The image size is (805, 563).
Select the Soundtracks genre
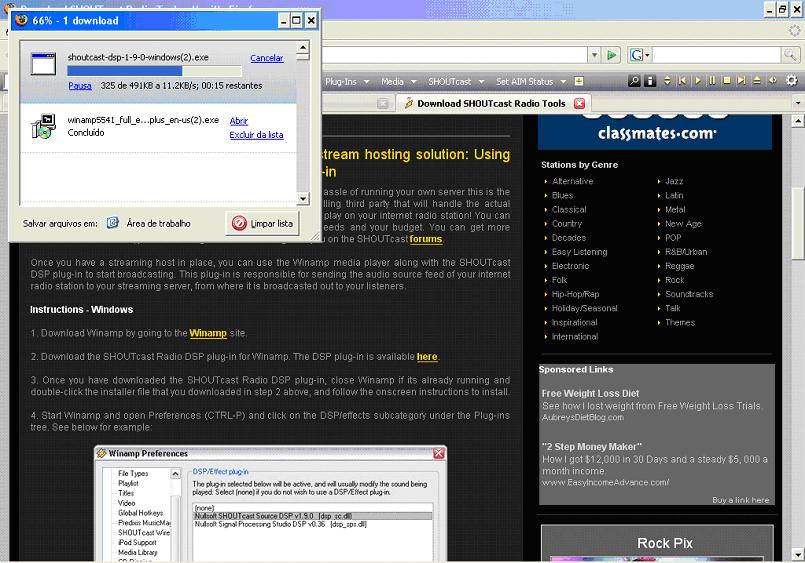click(689, 294)
